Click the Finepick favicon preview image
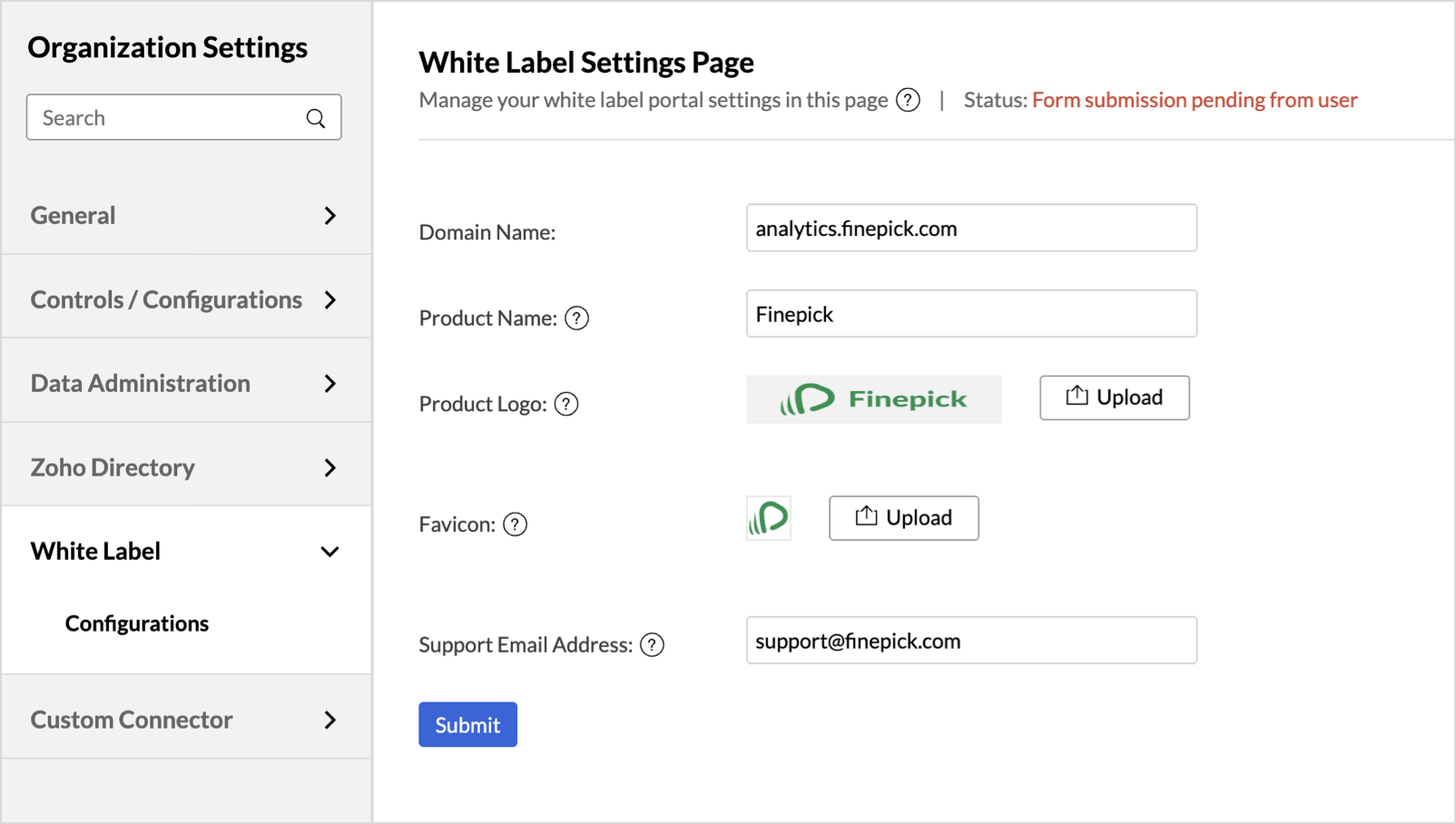 tap(769, 518)
